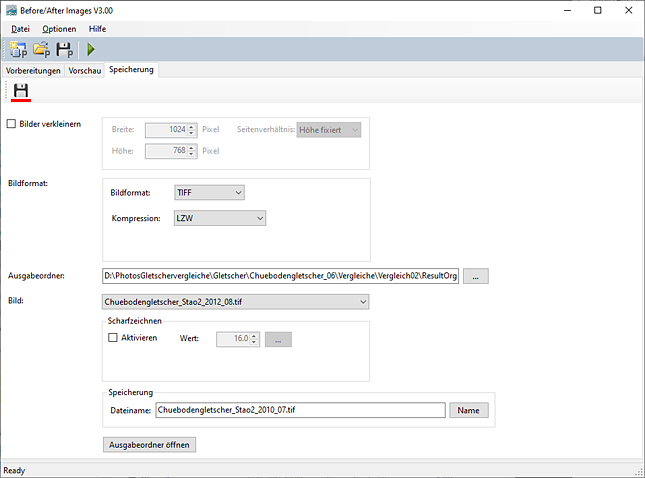This screenshot has height=478, width=645.
Task: Browse for Ausgabeordner with the ... button
Action: click(476, 276)
